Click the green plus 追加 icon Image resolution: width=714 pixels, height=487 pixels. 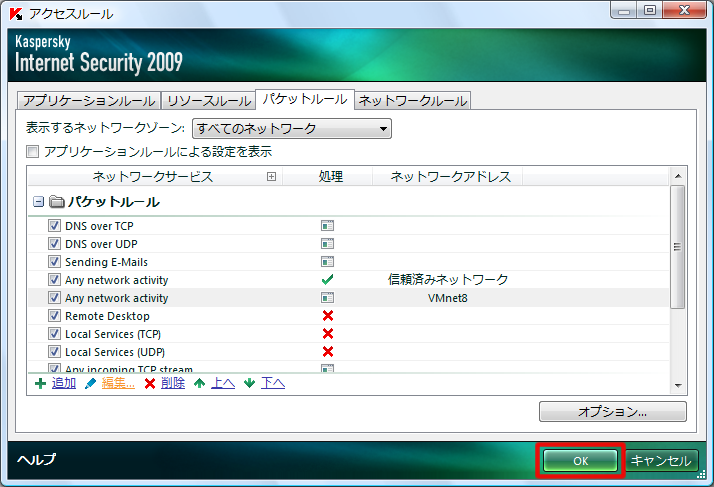[x=40, y=383]
